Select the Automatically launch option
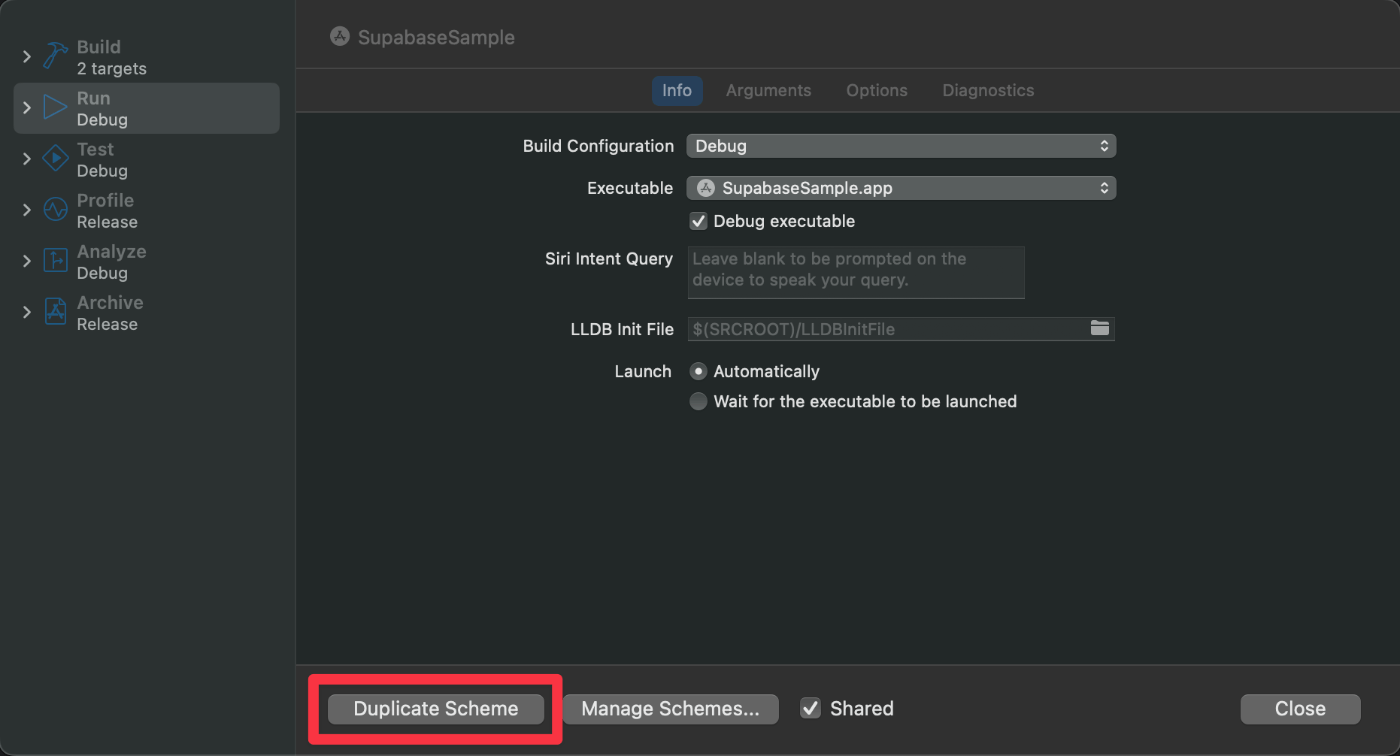Image resolution: width=1400 pixels, height=756 pixels. pyautogui.click(x=698, y=371)
